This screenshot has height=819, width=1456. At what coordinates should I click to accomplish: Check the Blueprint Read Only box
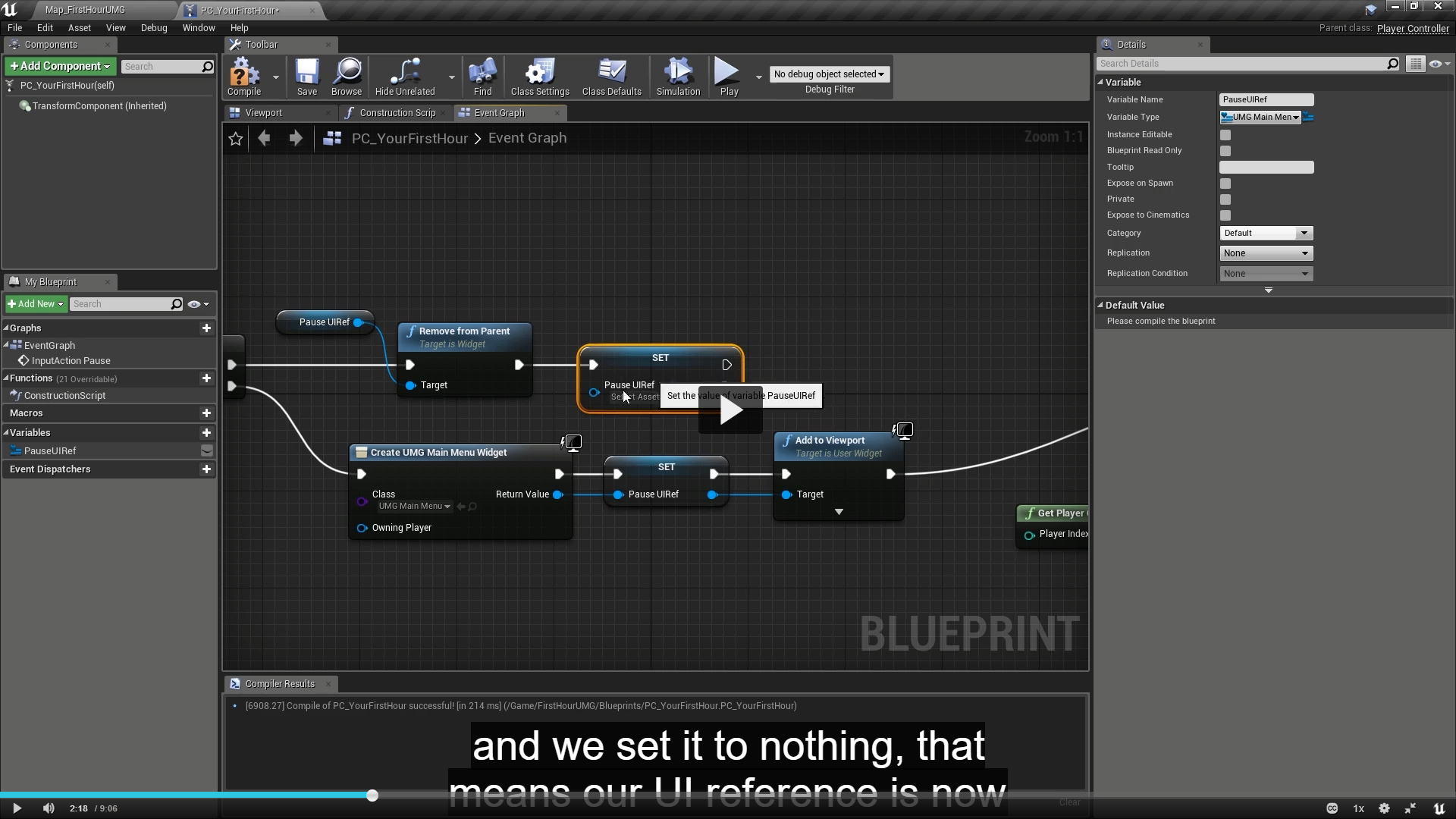click(1225, 151)
